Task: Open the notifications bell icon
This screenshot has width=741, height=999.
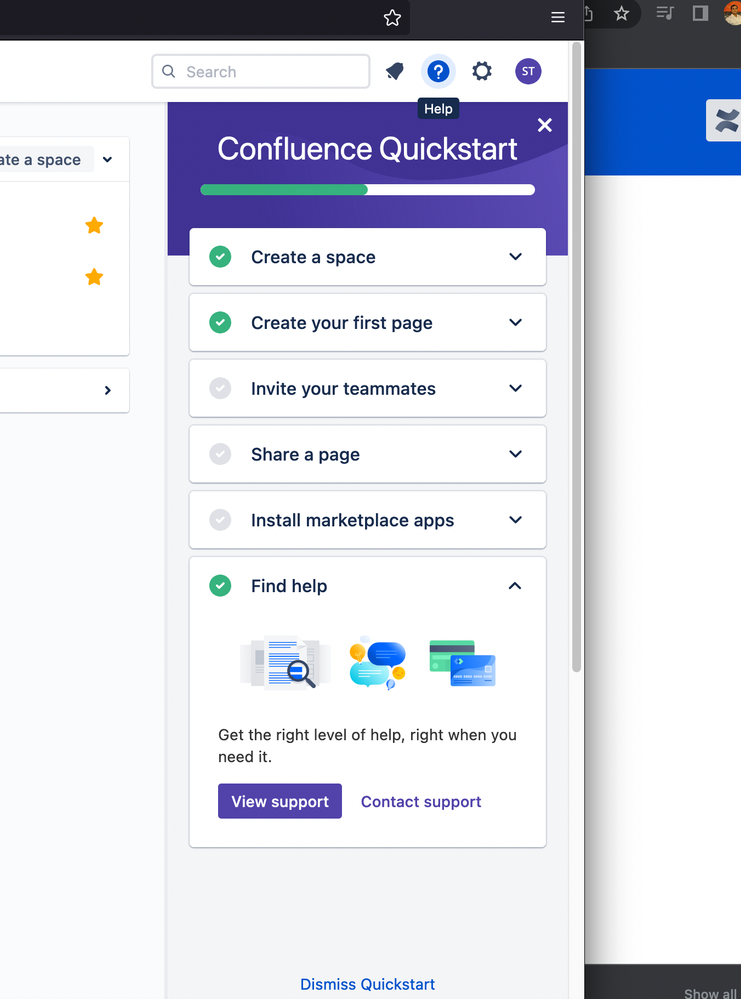Action: coord(395,71)
